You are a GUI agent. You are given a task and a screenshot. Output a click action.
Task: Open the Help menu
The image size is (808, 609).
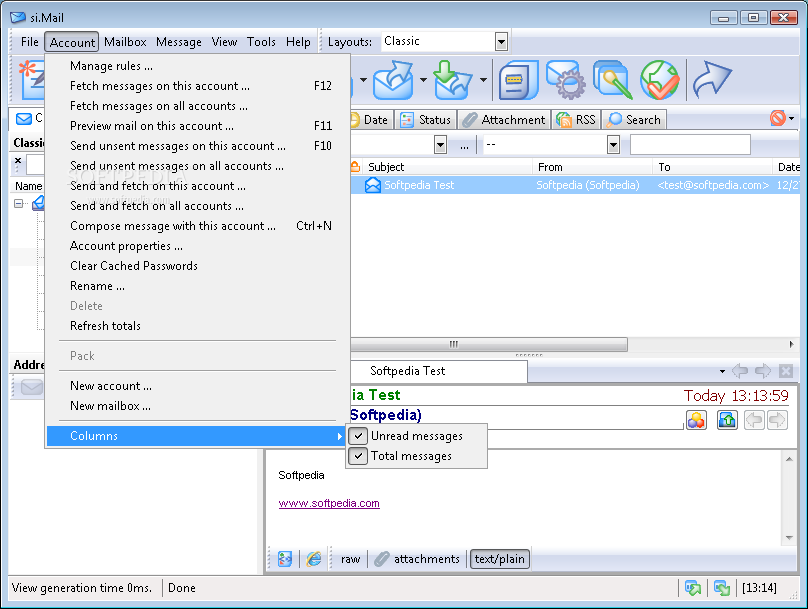coord(298,42)
